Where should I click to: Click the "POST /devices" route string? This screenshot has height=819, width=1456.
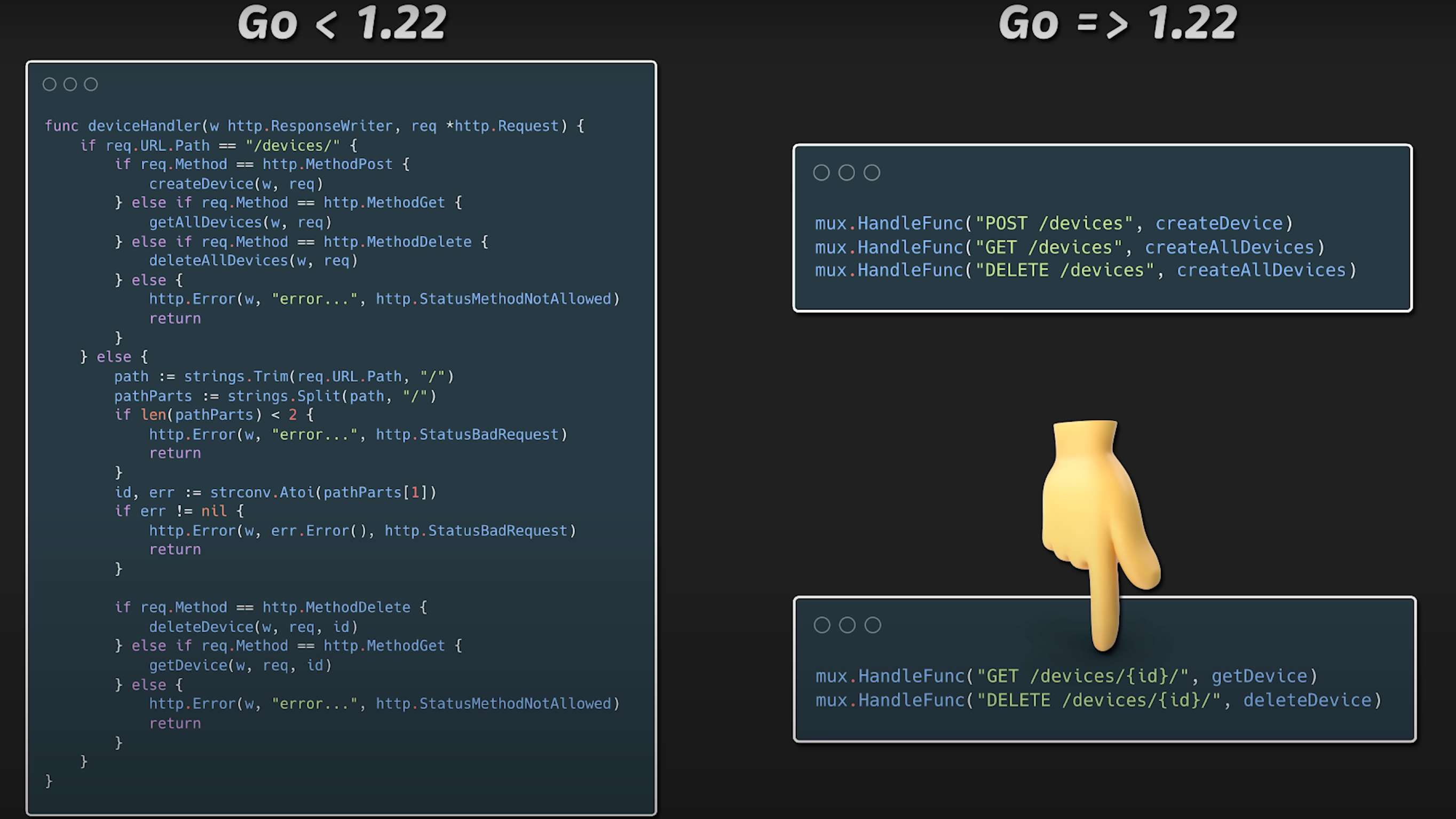(1054, 224)
